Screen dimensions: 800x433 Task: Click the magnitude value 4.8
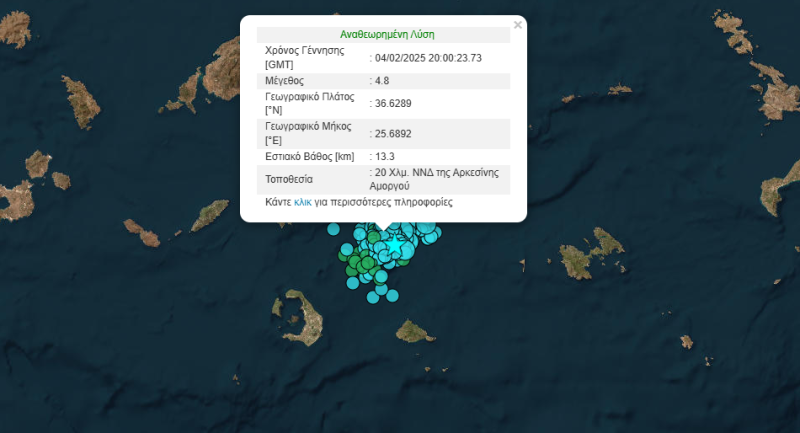click(x=383, y=80)
